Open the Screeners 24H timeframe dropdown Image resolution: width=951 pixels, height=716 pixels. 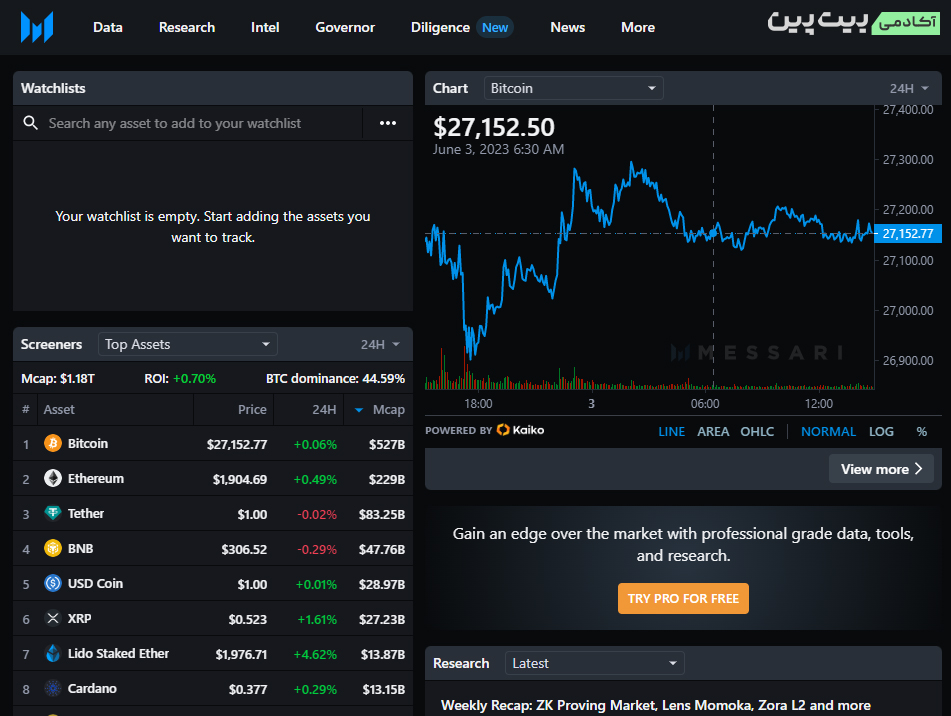coord(380,344)
